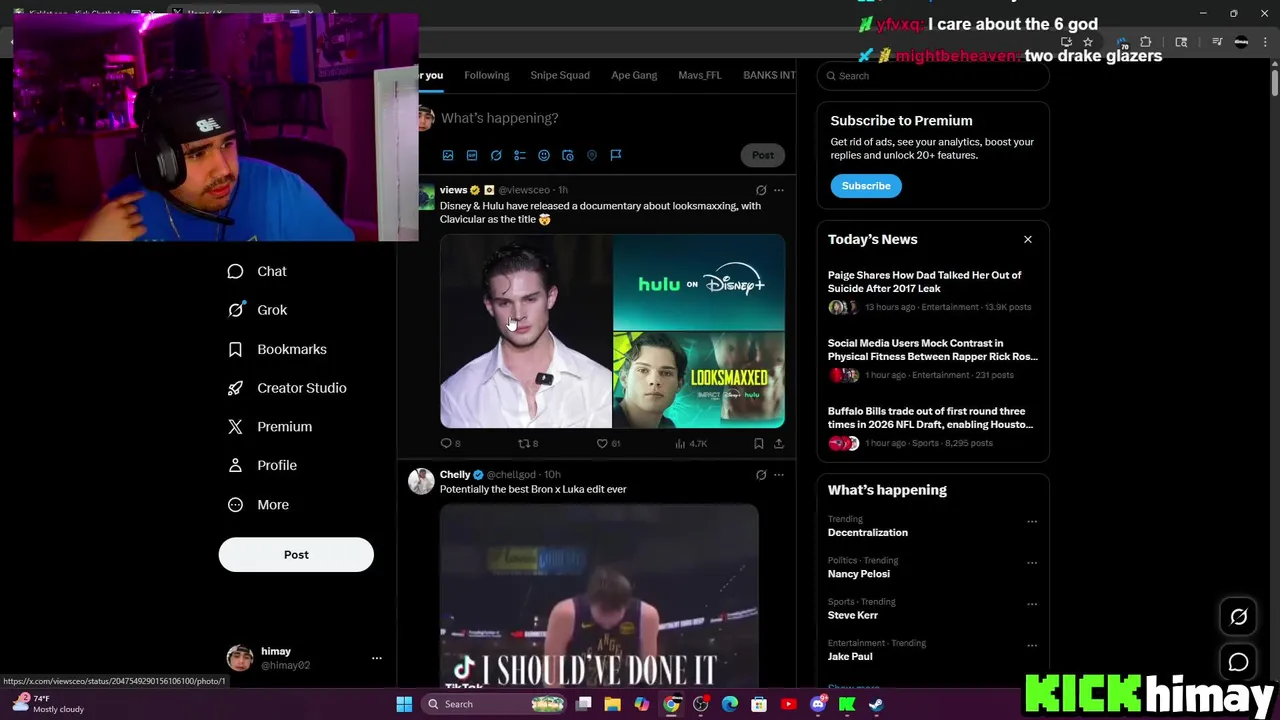Open Steam from the taskbar
The image size is (1280, 720).
[x=876, y=704]
